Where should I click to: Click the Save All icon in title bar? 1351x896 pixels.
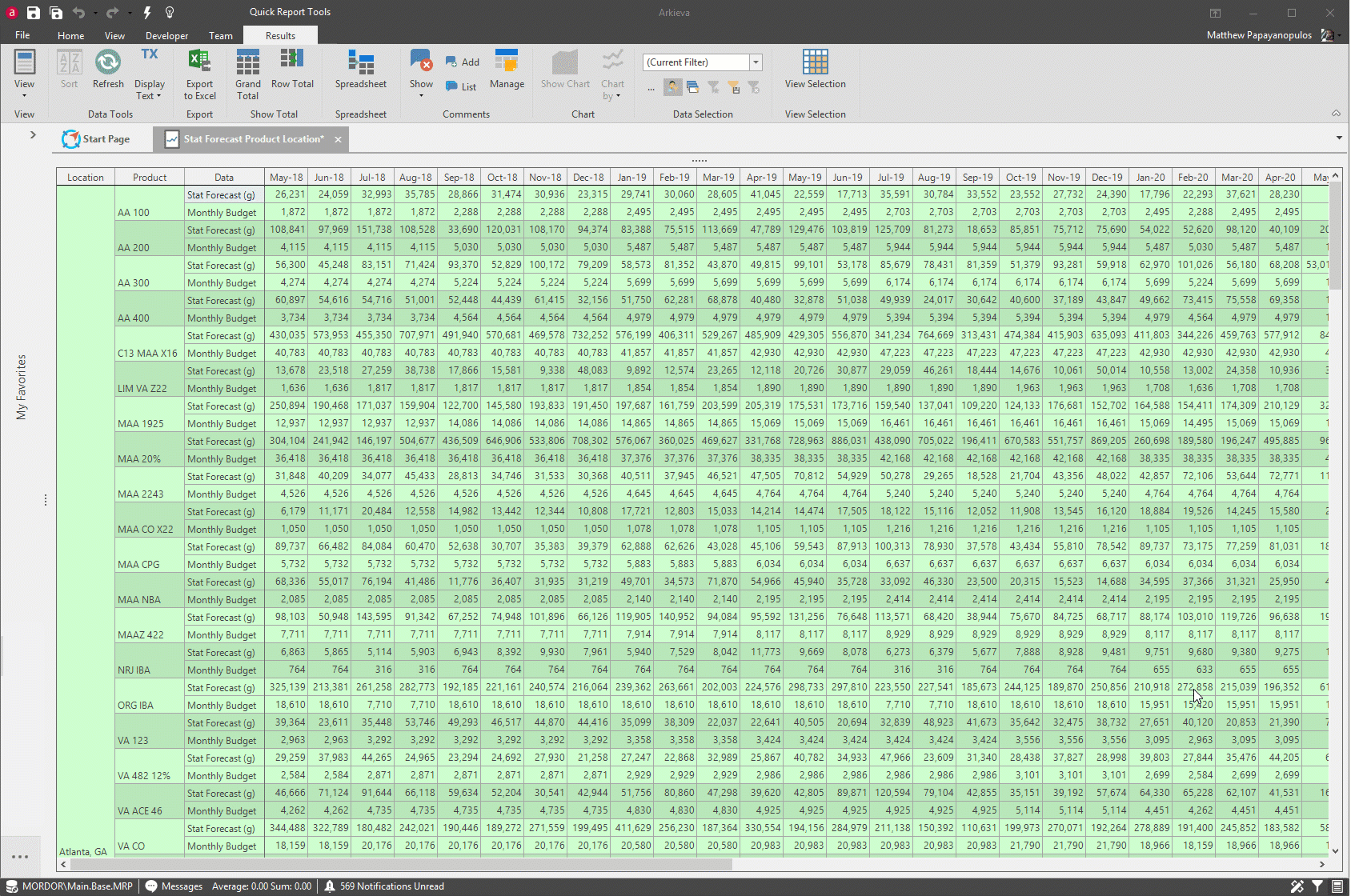click(56, 13)
